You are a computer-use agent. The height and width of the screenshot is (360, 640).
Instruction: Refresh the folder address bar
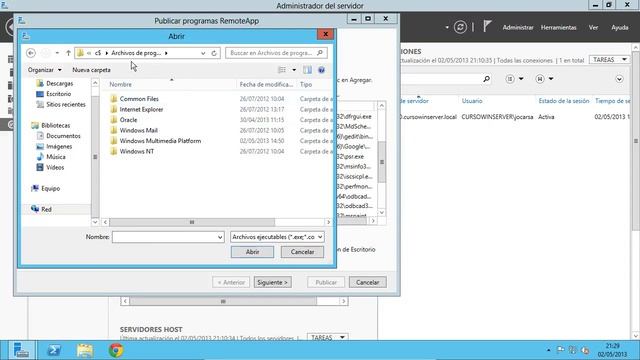pyautogui.click(x=214, y=53)
